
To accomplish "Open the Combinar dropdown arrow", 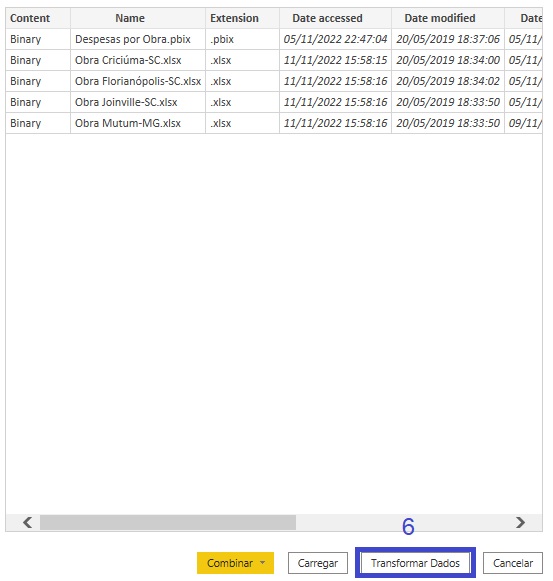I will coord(262,563).
